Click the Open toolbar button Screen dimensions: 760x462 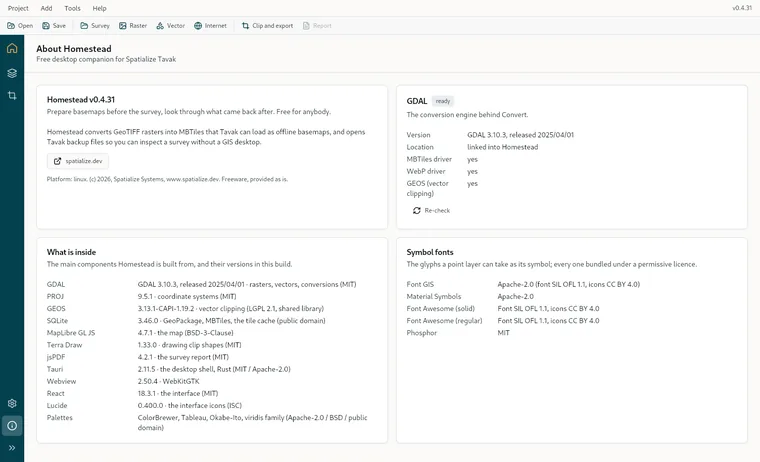tap(20, 26)
